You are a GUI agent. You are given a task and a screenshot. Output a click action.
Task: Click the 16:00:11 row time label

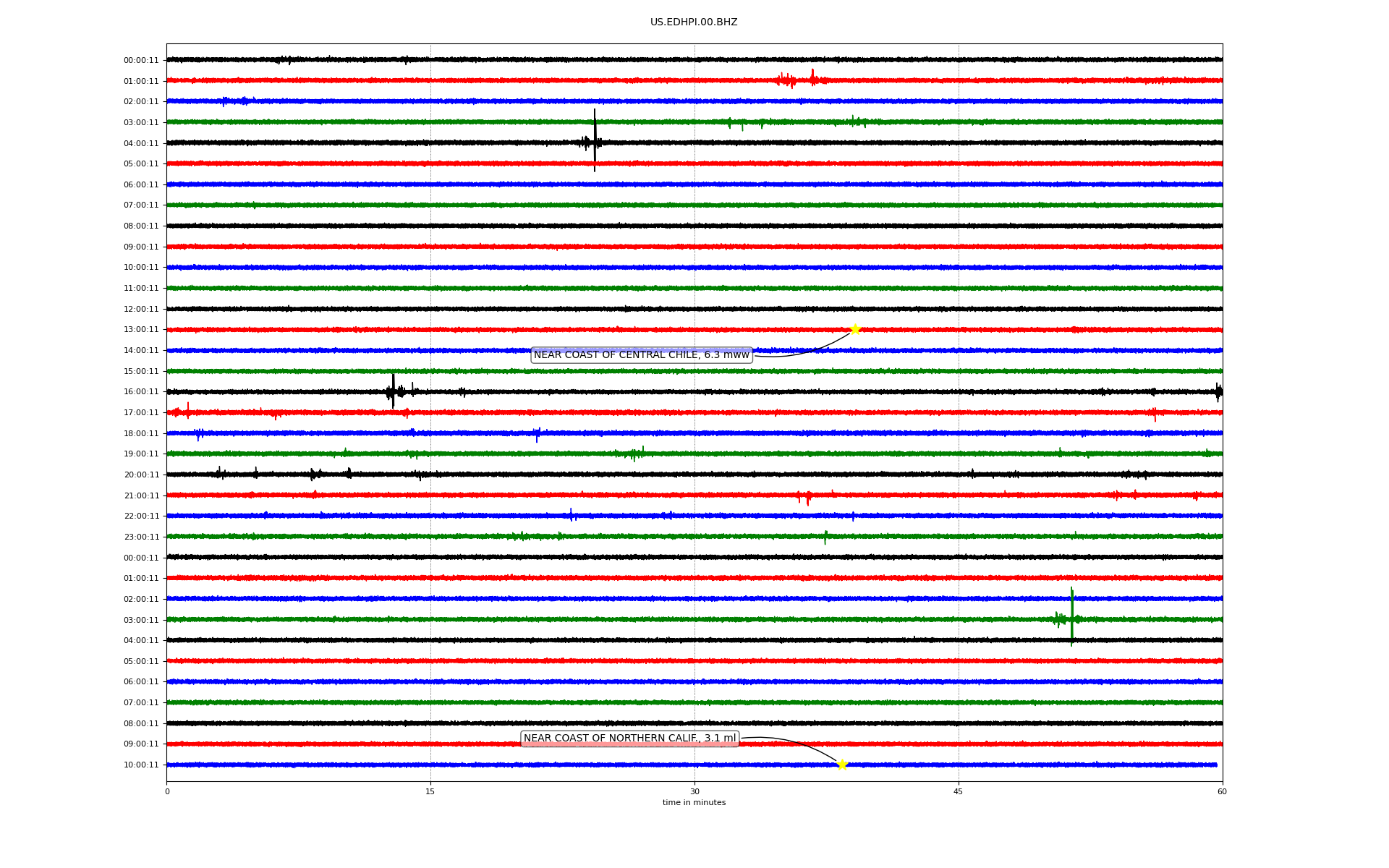141,392
